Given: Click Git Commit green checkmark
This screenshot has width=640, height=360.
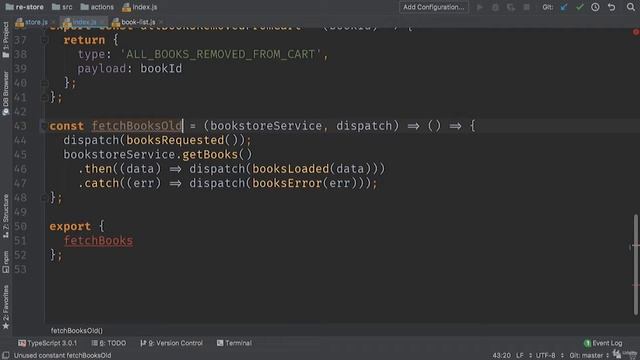Looking at the screenshot, I should [580, 7].
